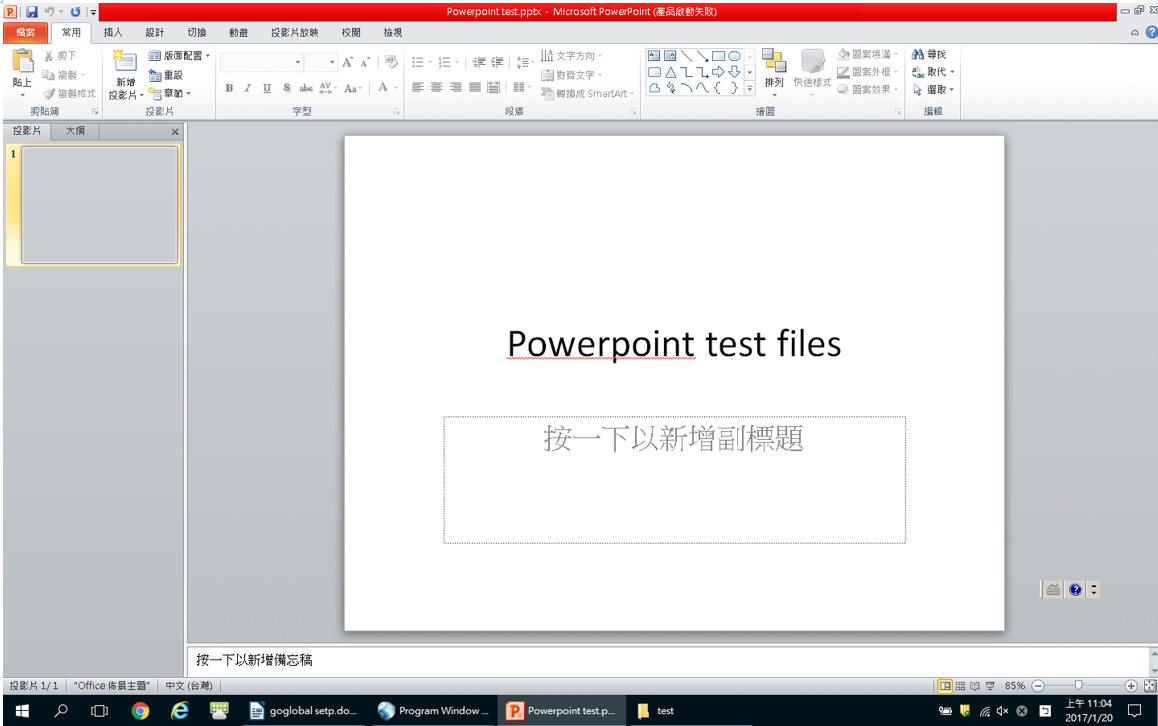
Task: Click the Paste (貼上) clipboard icon
Action: point(22,63)
